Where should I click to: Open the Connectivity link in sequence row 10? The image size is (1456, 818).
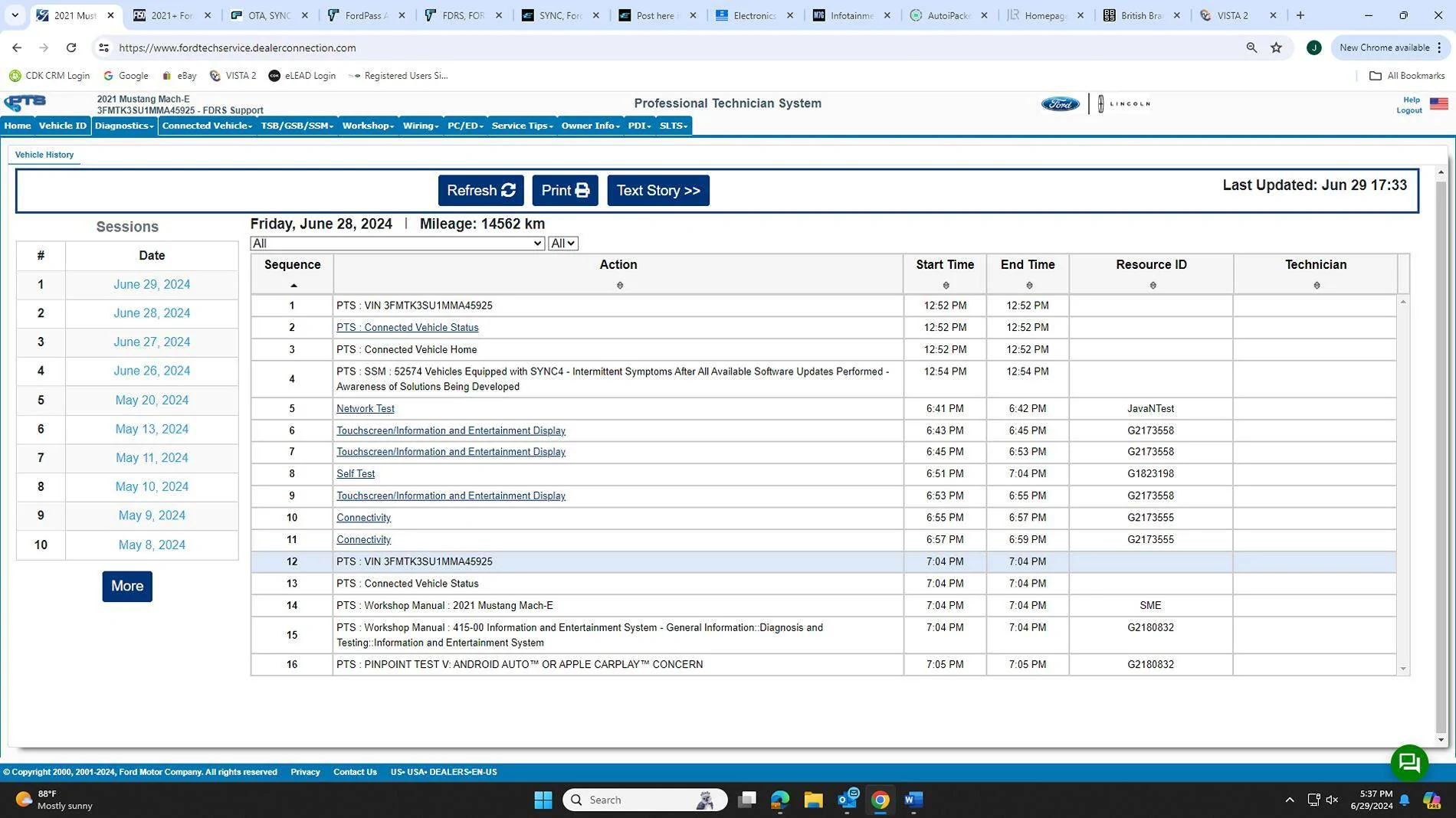coord(364,518)
